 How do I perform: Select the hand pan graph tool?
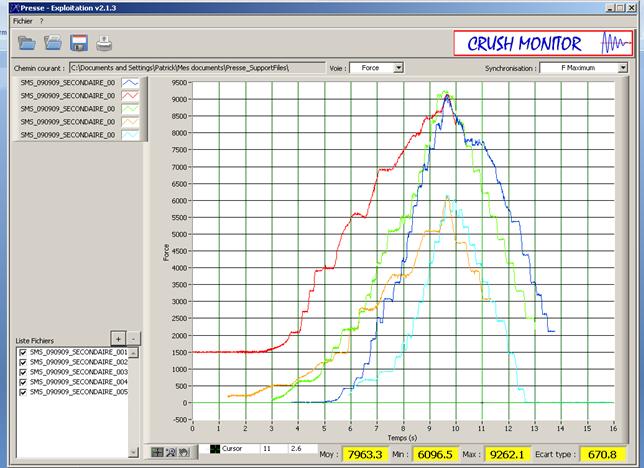(x=182, y=452)
